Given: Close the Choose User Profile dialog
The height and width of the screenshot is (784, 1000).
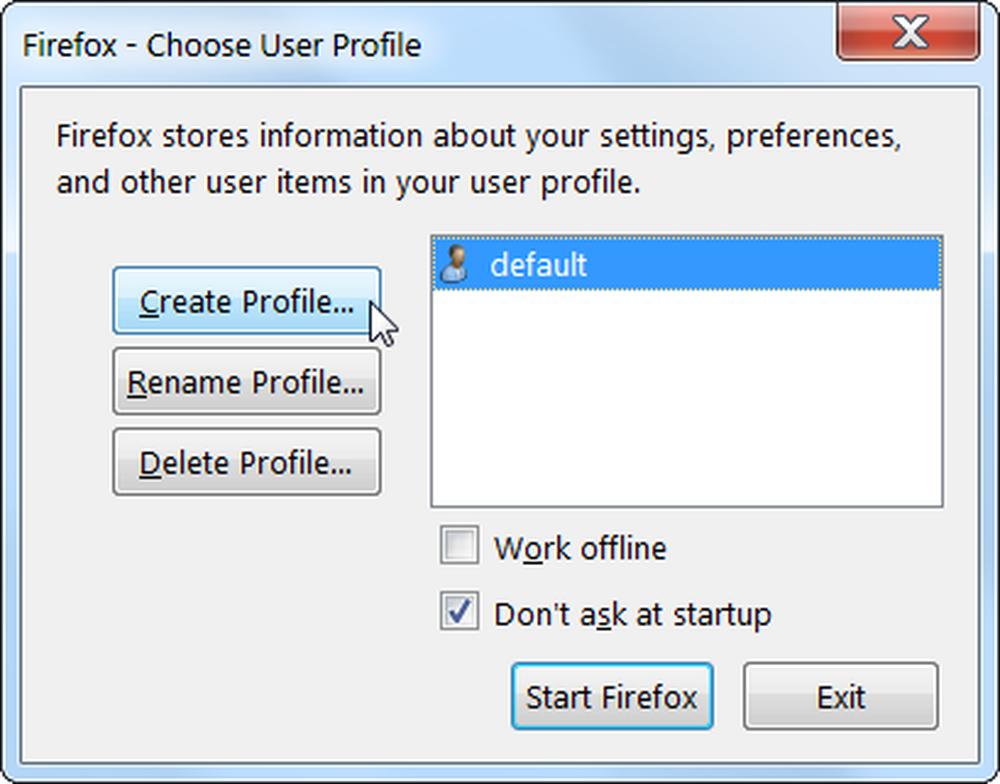Looking at the screenshot, I should 908,32.
